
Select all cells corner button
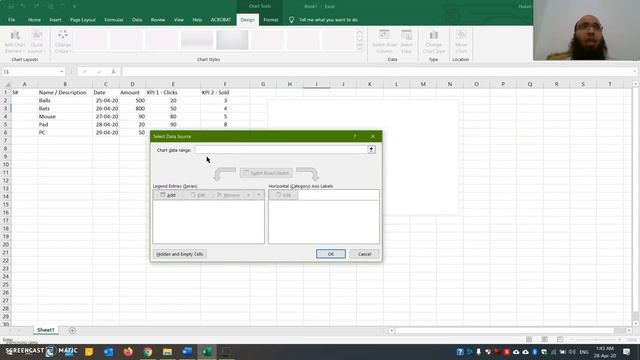click(x=6, y=84)
